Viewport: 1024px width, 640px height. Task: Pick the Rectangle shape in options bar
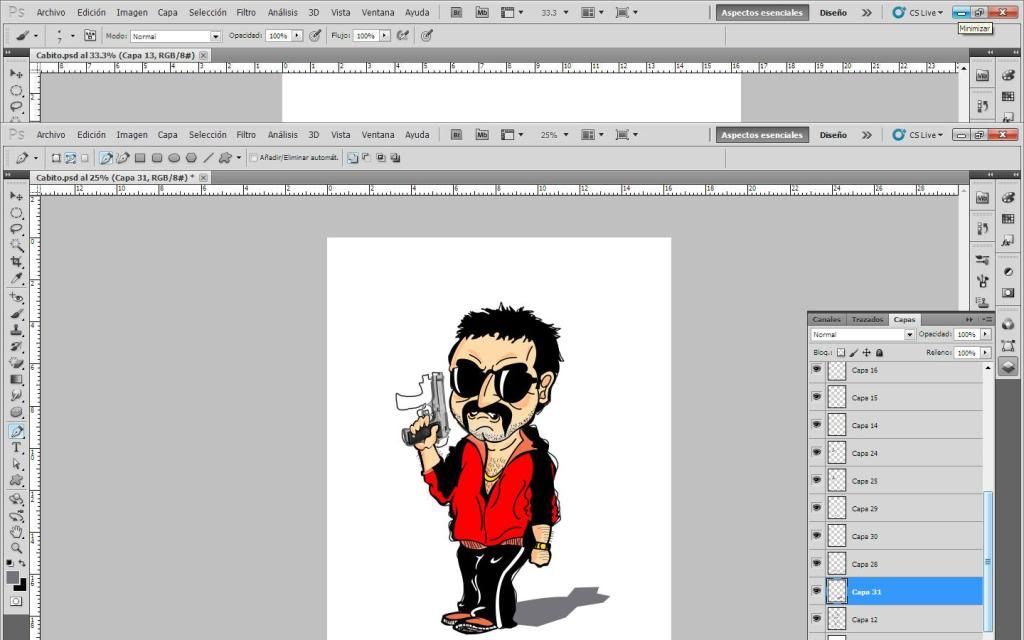point(140,157)
